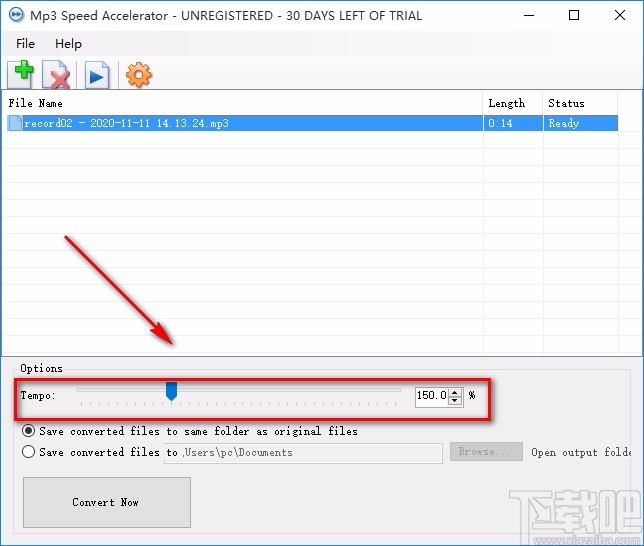Click the Open output folder link
The height and width of the screenshot is (546, 644).
click(x=581, y=452)
